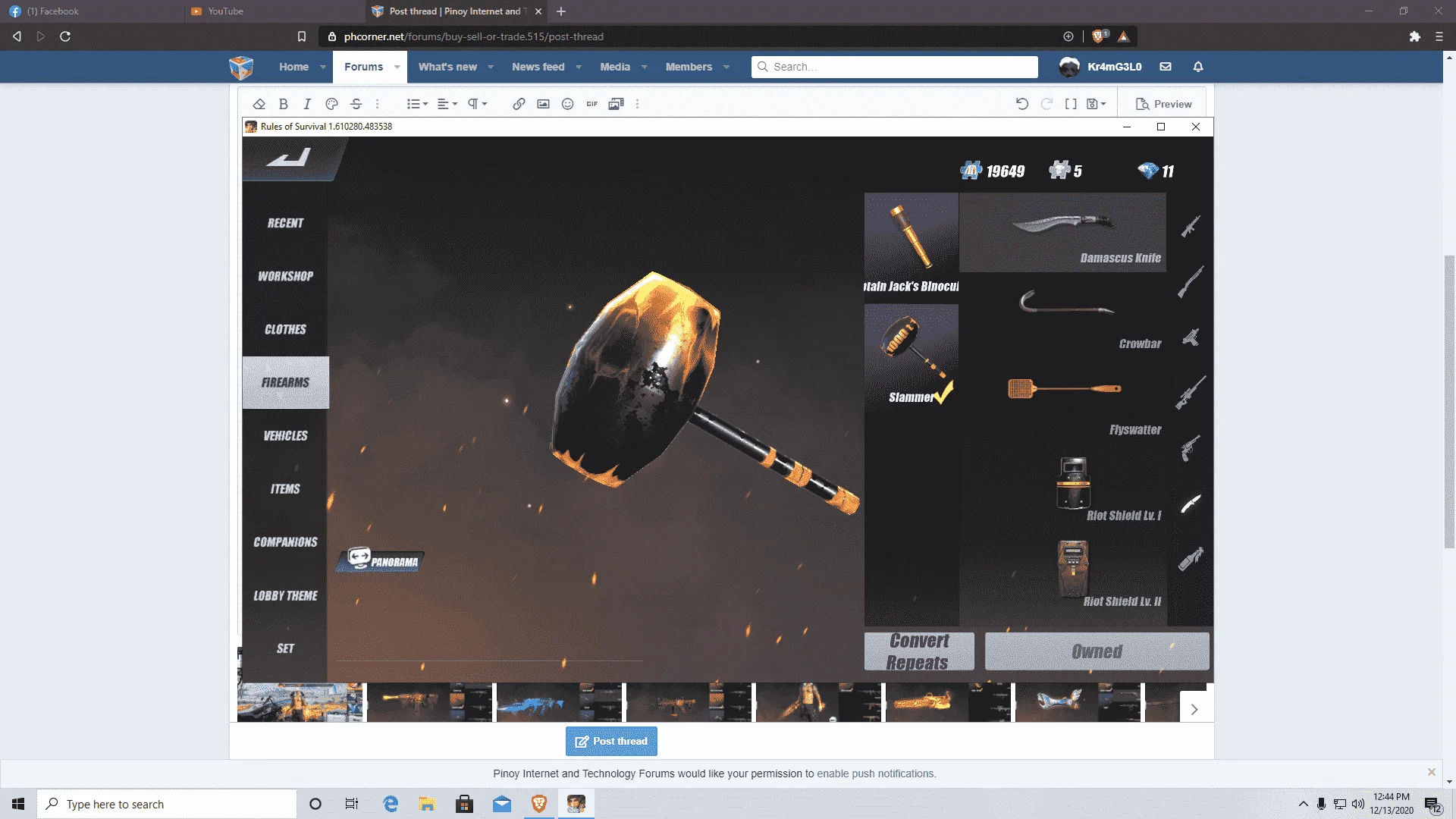The image size is (1456, 819).
Task: Expand the What's new dropdown arrow
Action: [x=491, y=67]
